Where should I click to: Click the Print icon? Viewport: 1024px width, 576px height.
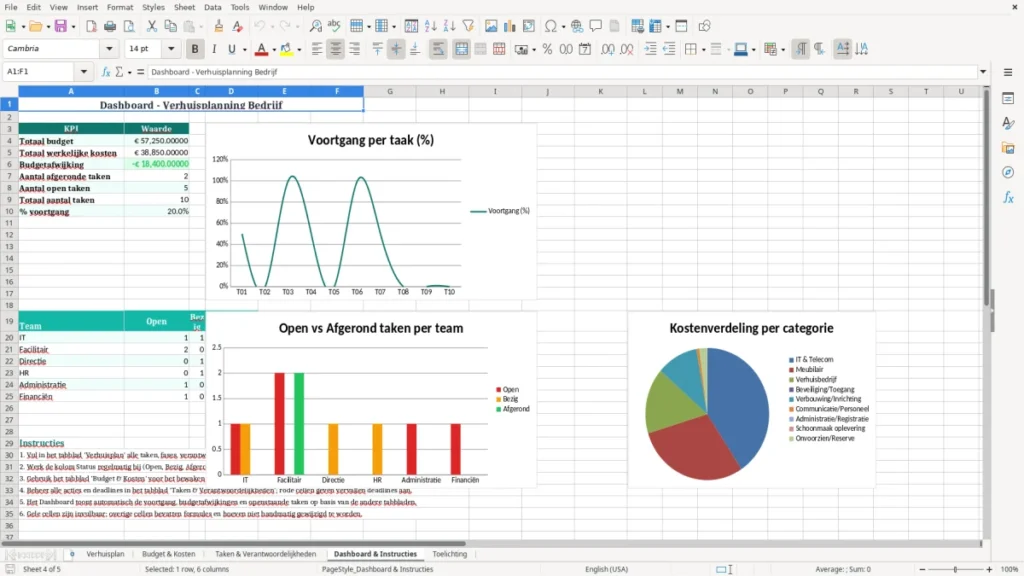pos(110,26)
